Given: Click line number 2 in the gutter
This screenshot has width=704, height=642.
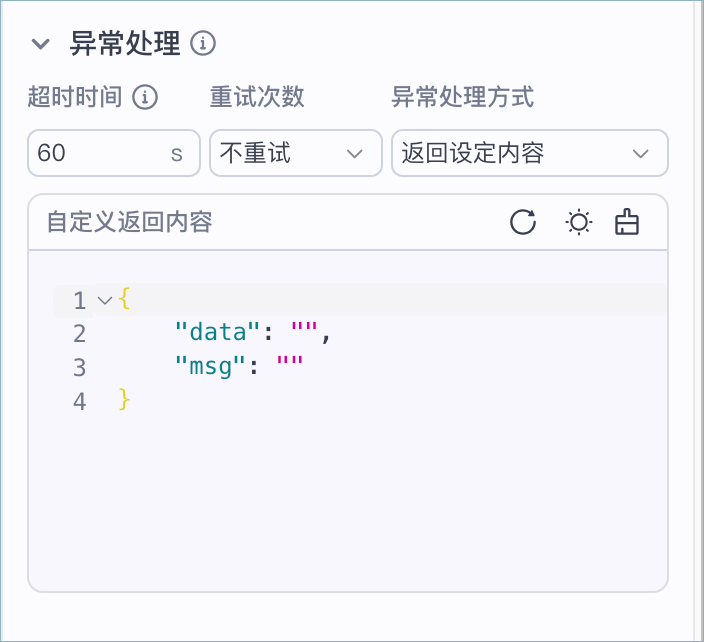Looking at the screenshot, I should [x=80, y=334].
